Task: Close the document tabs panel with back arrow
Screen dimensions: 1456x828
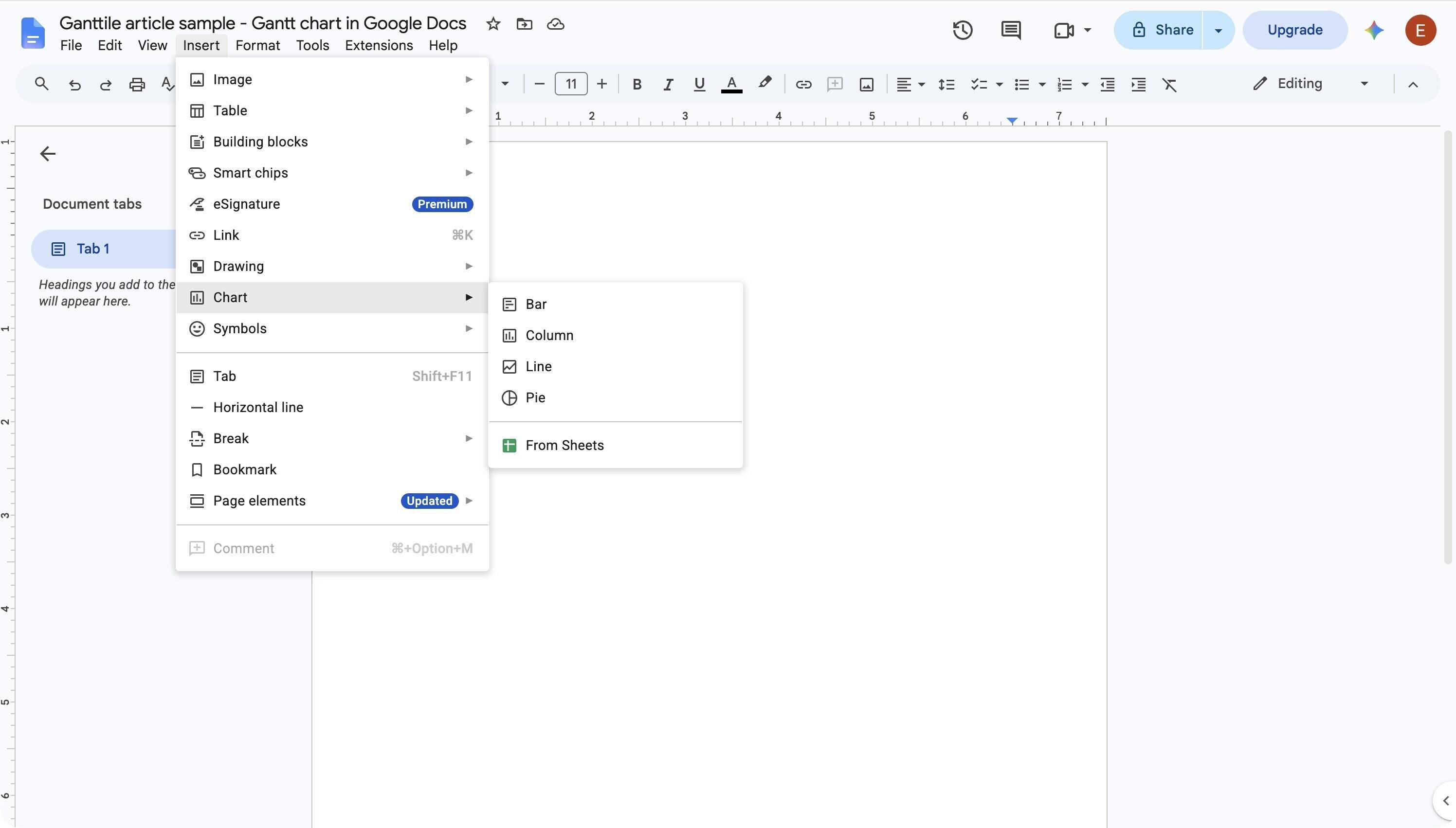Action: point(48,154)
